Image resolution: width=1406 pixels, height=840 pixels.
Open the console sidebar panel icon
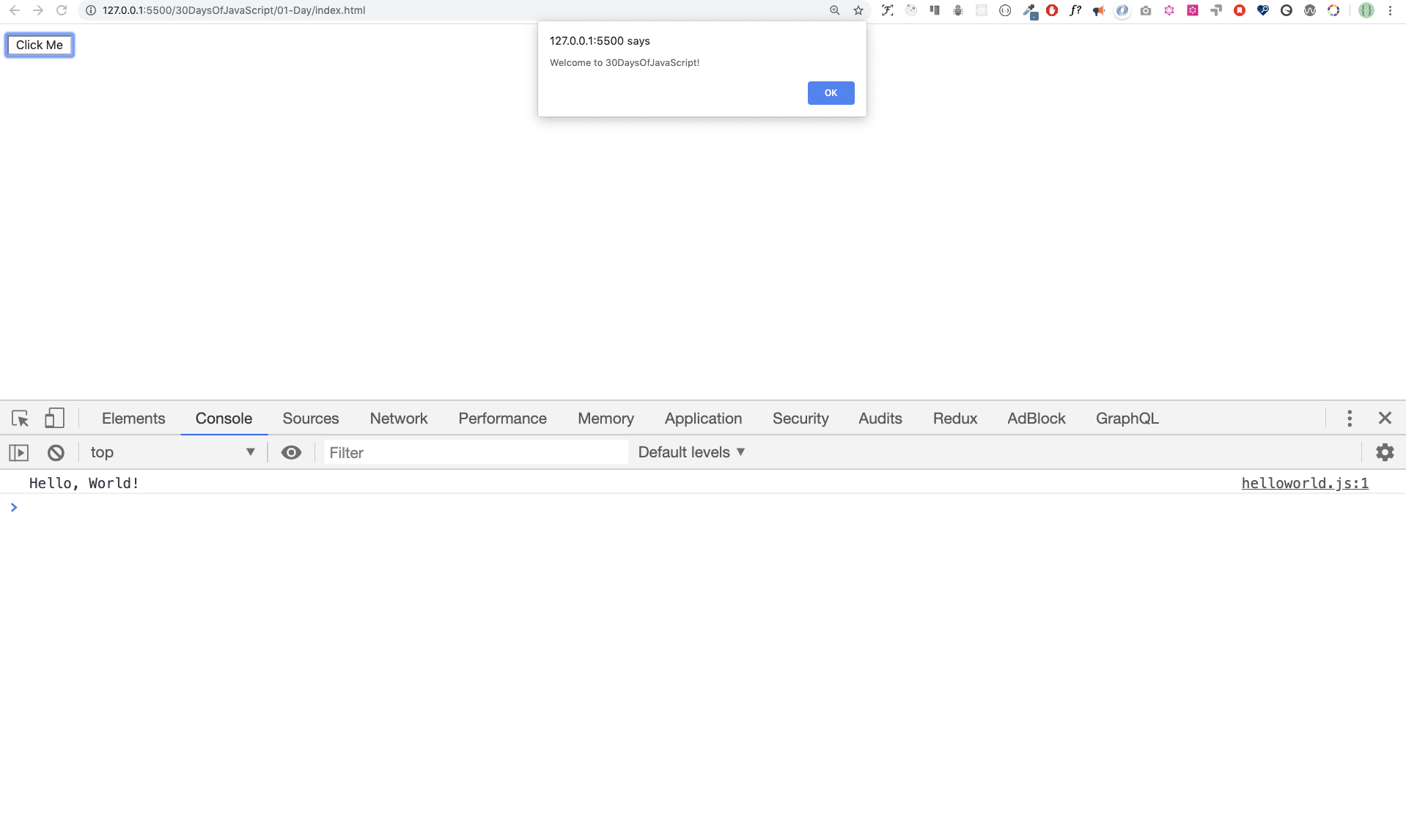(18, 452)
